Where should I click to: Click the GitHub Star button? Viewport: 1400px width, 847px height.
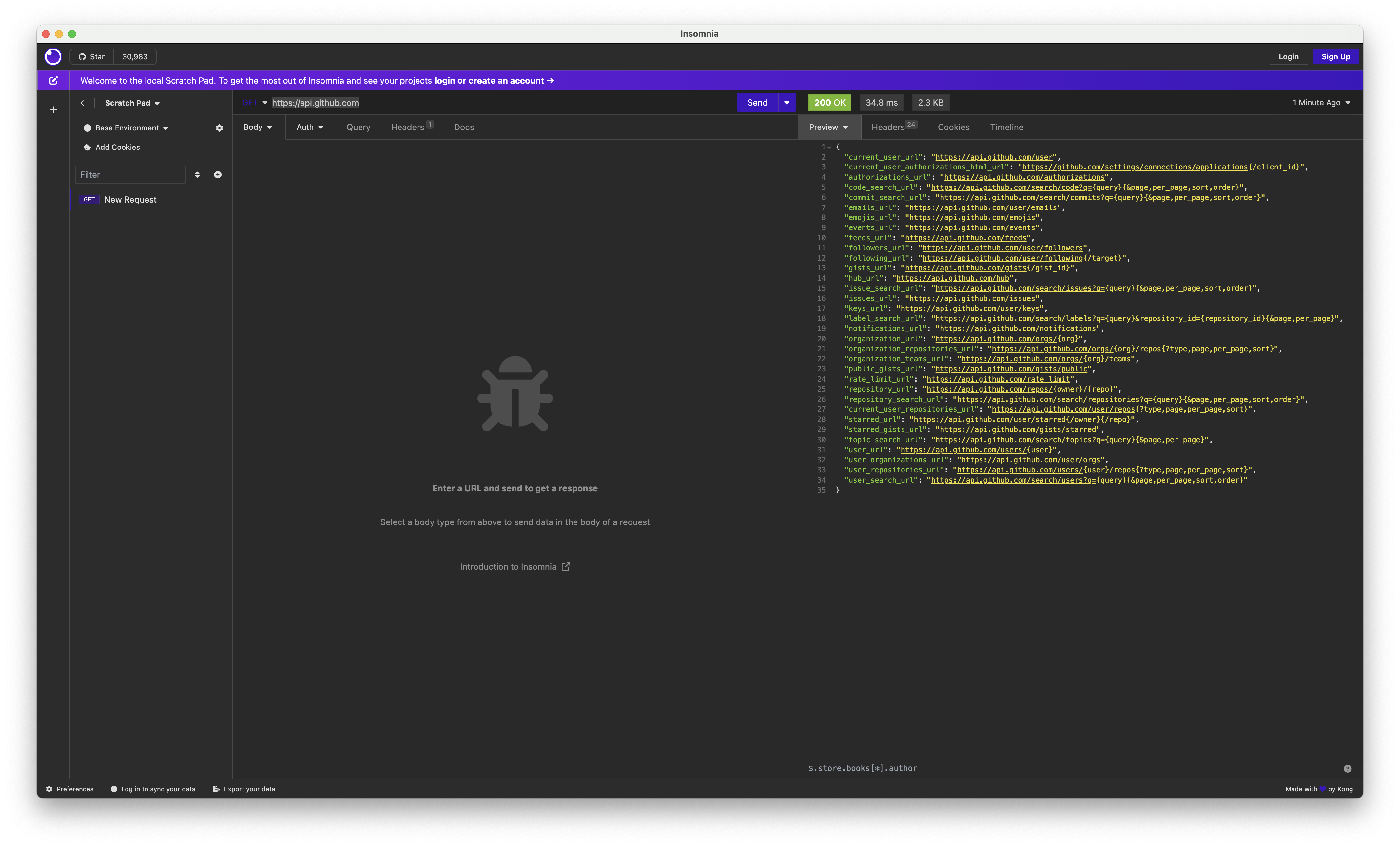point(91,57)
